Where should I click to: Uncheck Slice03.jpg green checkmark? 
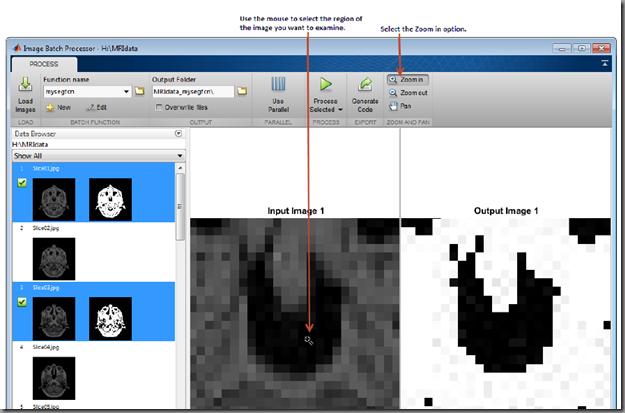pyautogui.click(x=22, y=302)
